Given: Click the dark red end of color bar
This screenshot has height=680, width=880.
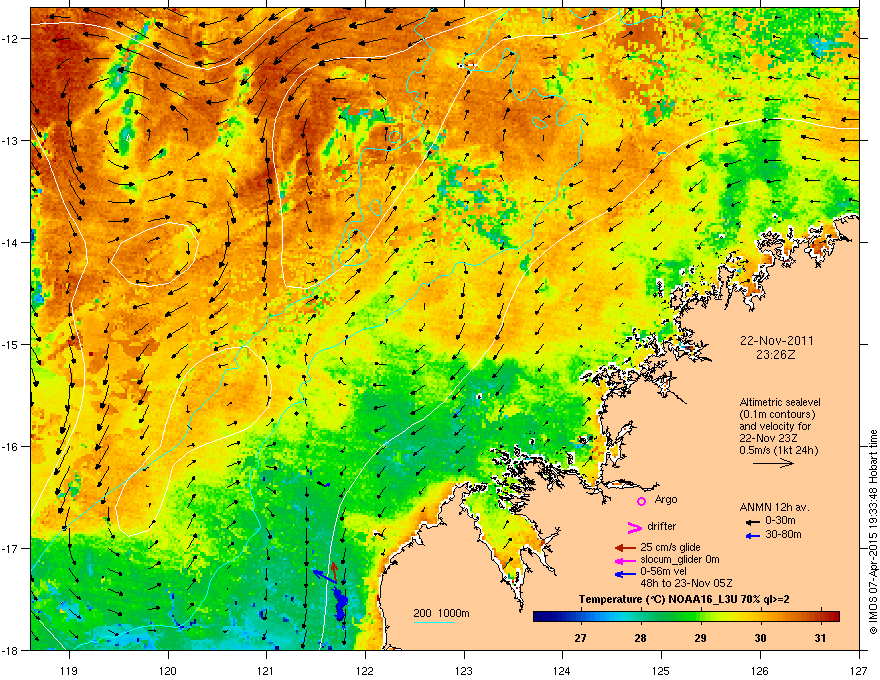Looking at the screenshot, I should point(833,617).
